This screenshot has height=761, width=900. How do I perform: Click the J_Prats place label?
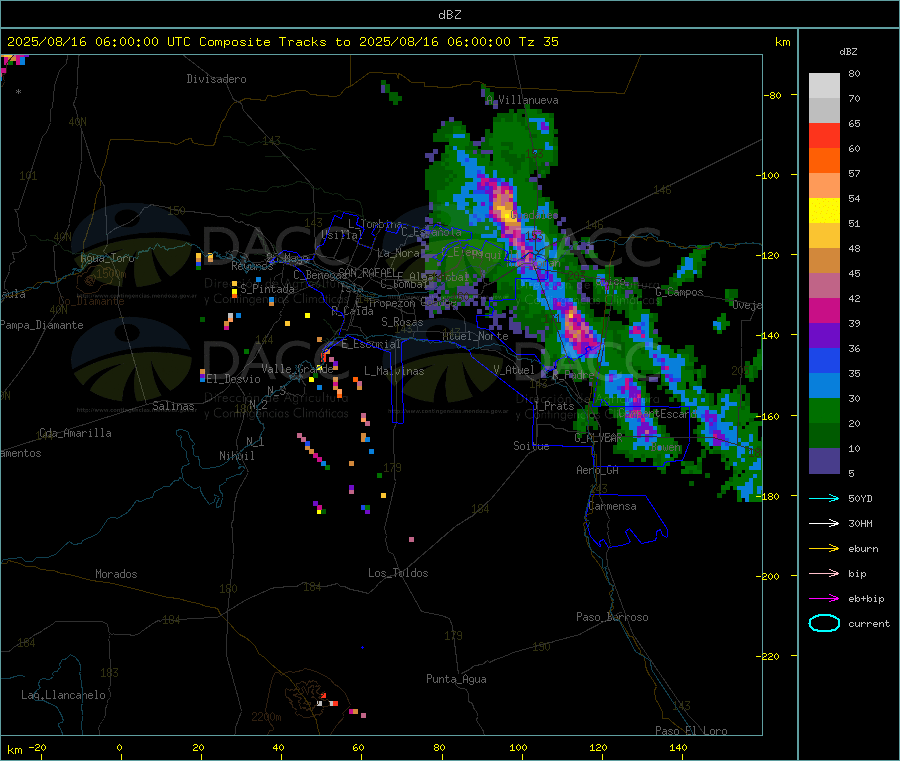pyautogui.click(x=554, y=406)
